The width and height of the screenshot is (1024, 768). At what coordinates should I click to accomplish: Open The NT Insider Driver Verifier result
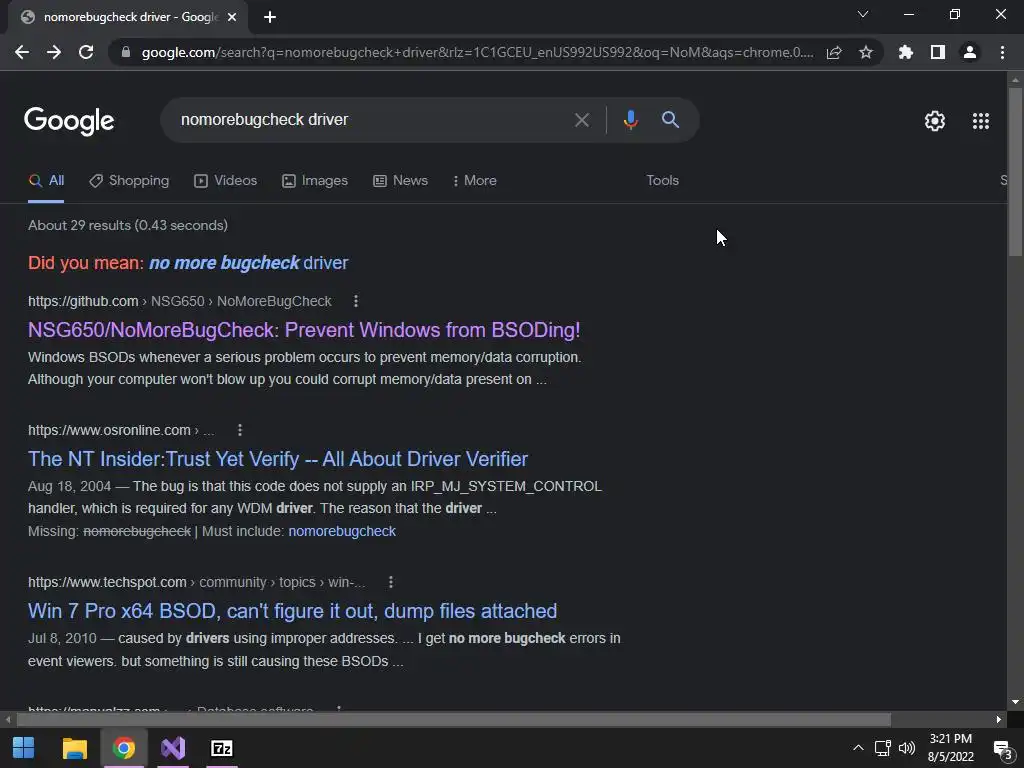tap(278, 459)
